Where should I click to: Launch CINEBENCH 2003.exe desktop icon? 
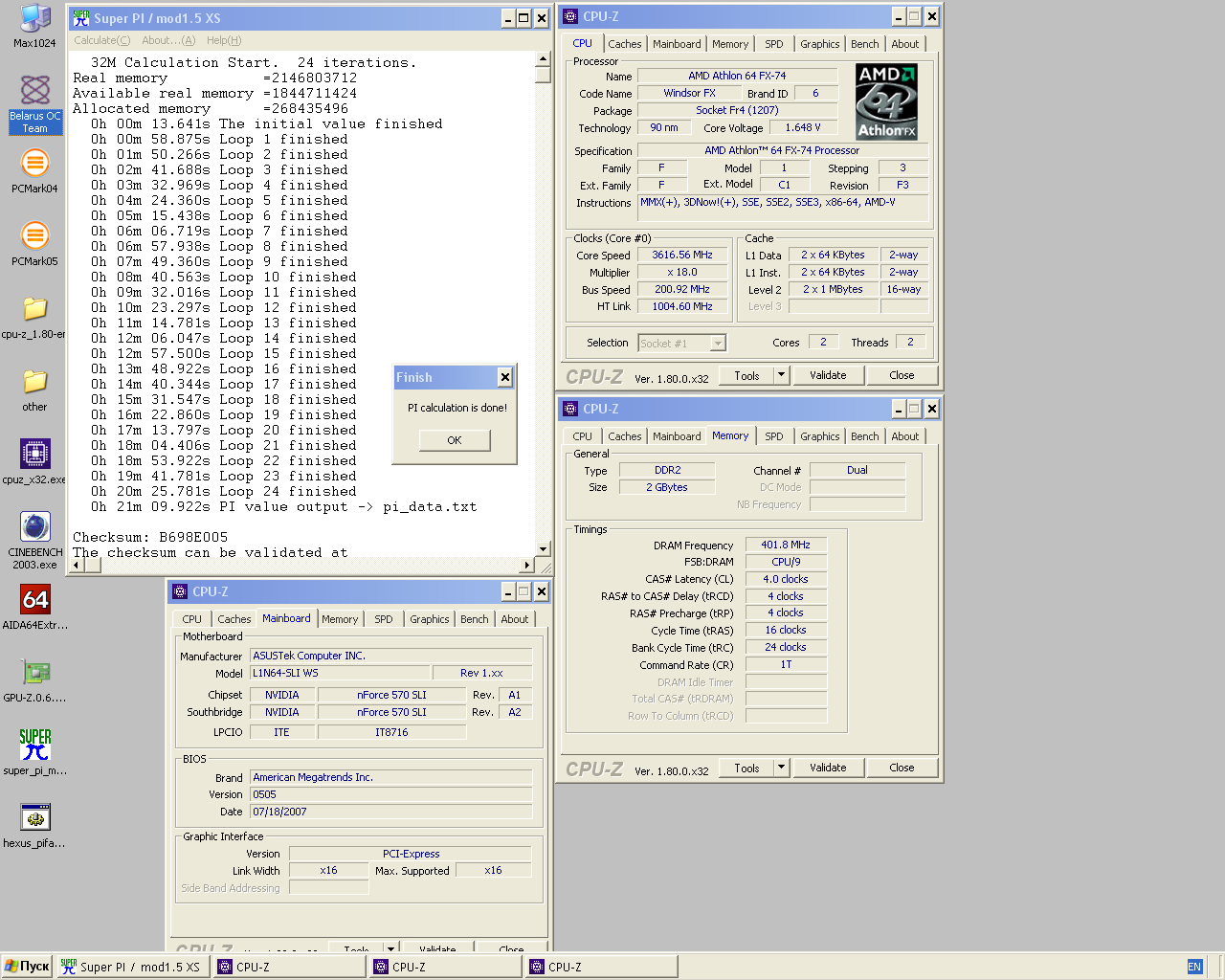pyautogui.click(x=34, y=541)
